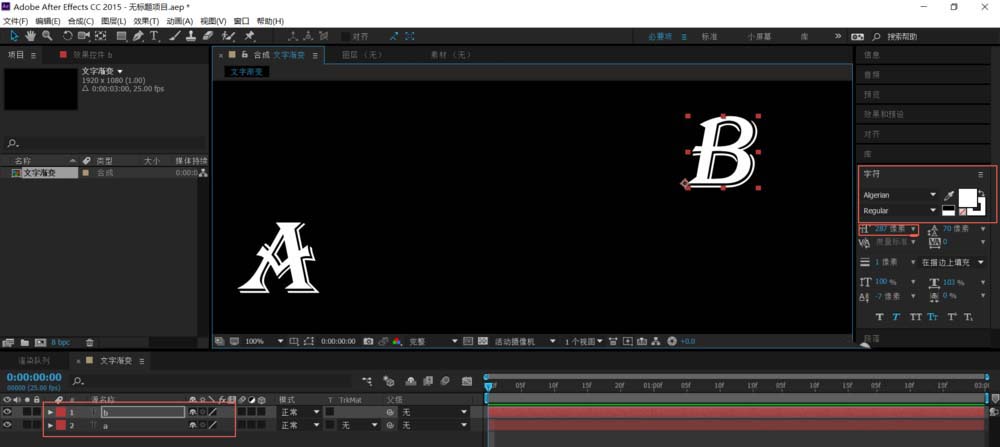Select the Hand tool
The height and width of the screenshot is (447, 1000).
coord(31,36)
